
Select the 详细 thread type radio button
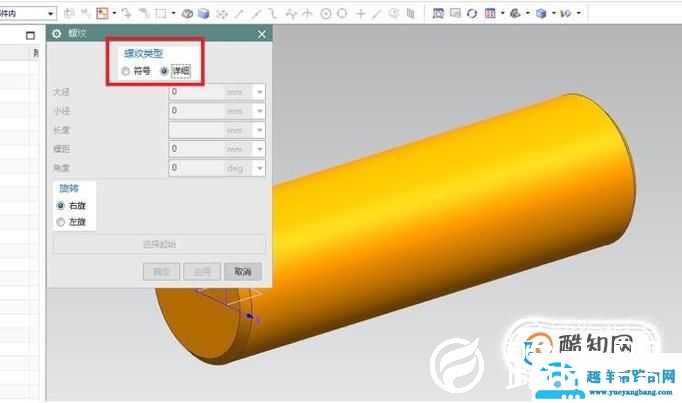click(x=164, y=71)
